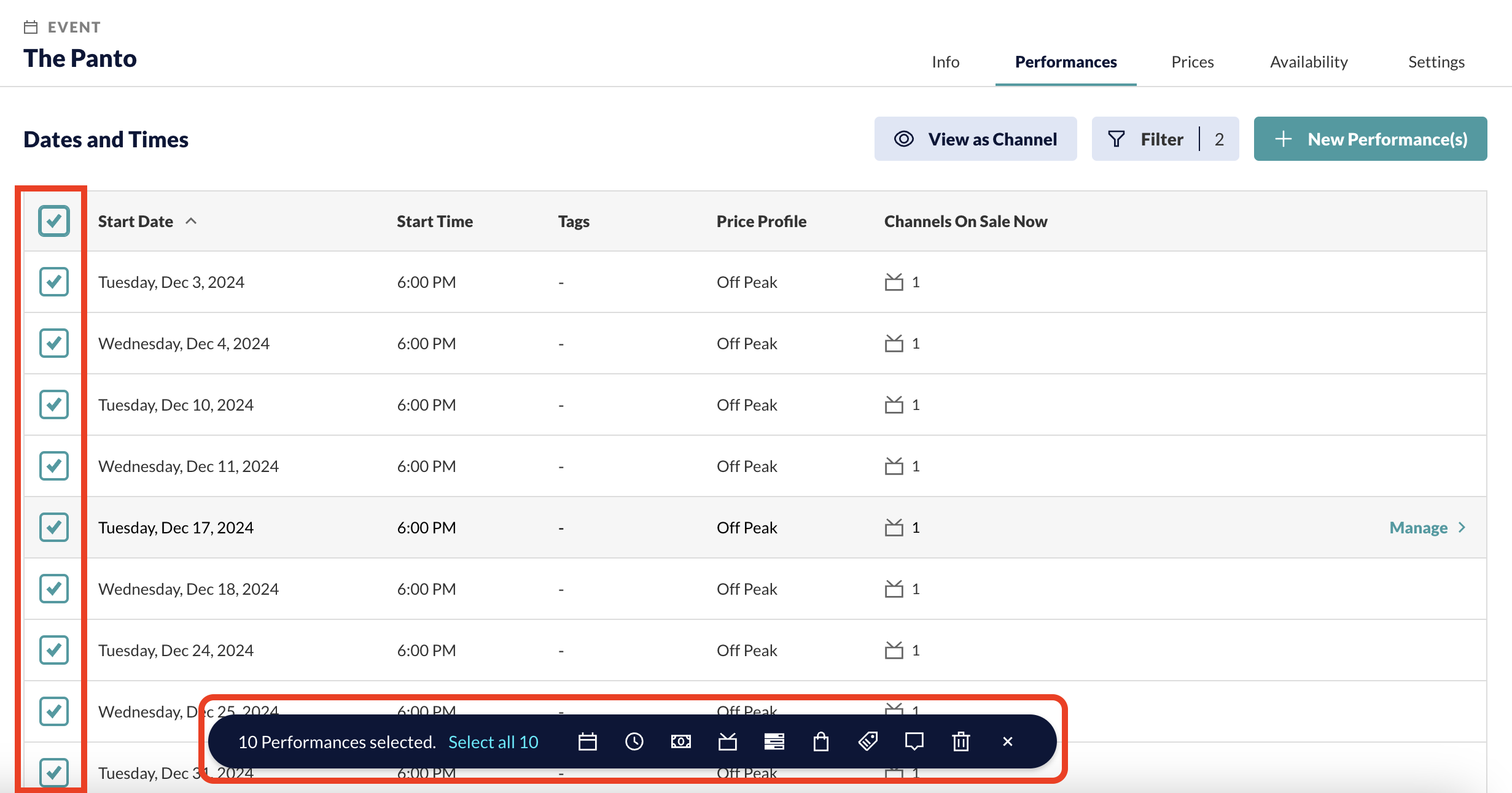Open the Filter button label
The width and height of the screenshot is (1512, 793).
point(1162,139)
